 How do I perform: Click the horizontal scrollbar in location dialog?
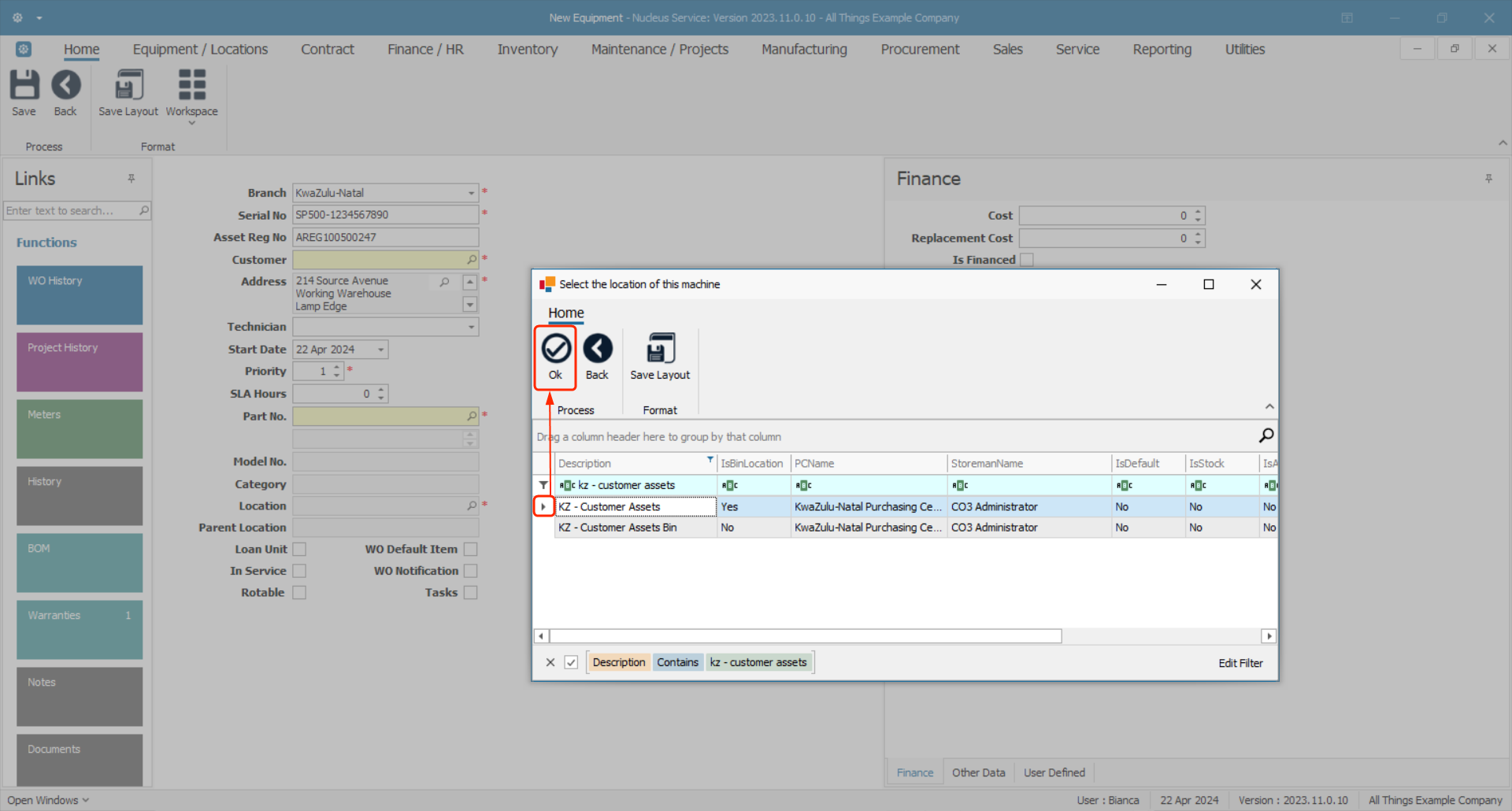point(806,635)
